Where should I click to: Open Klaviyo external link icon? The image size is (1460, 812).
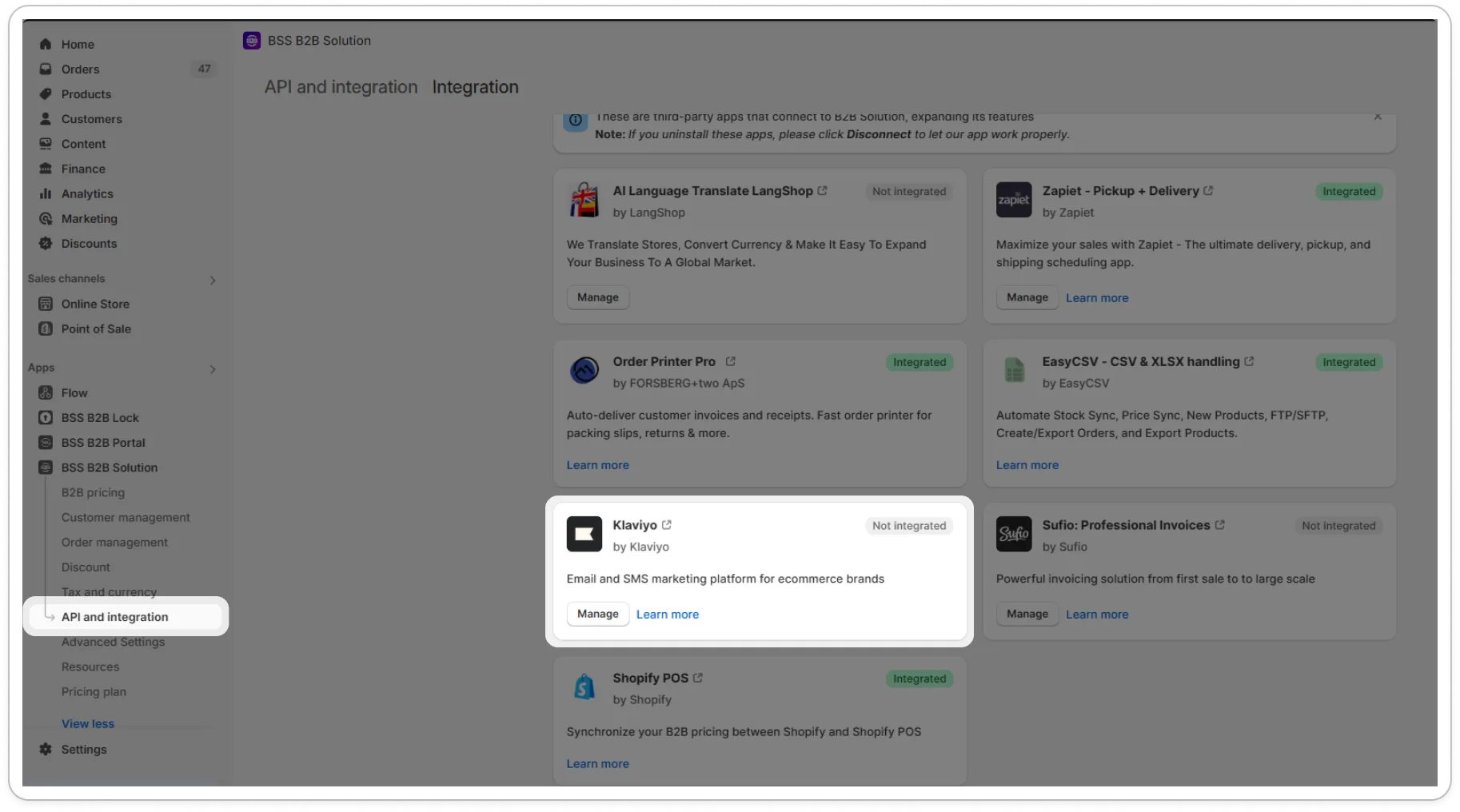click(667, 525)
